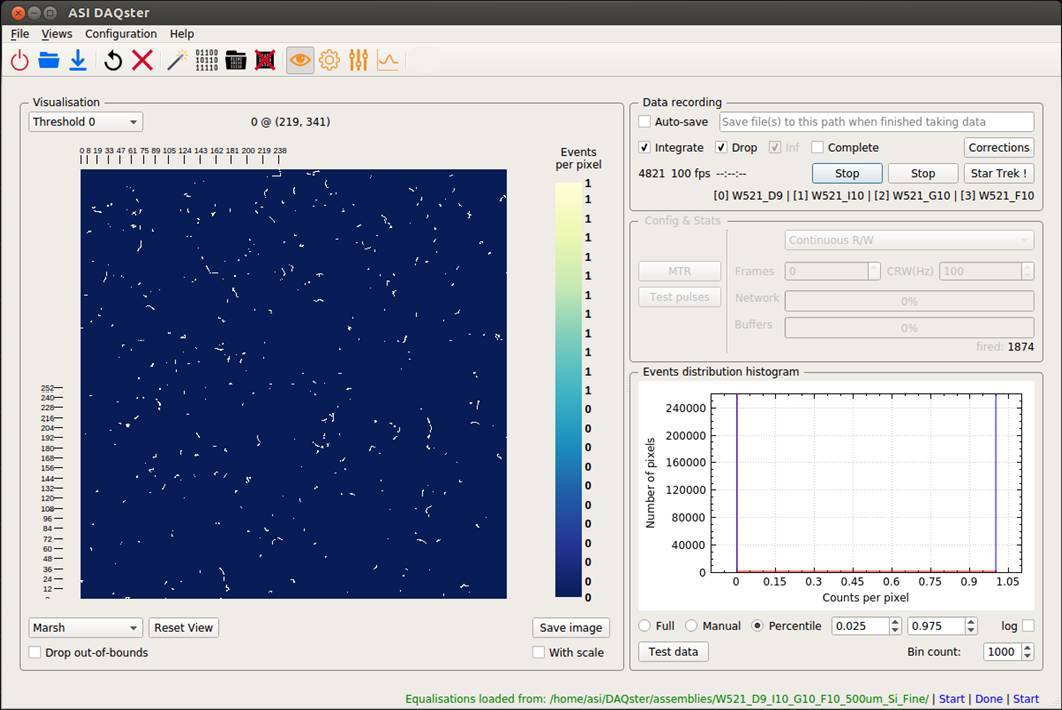Click the Test data button

(x=673, y=652)
